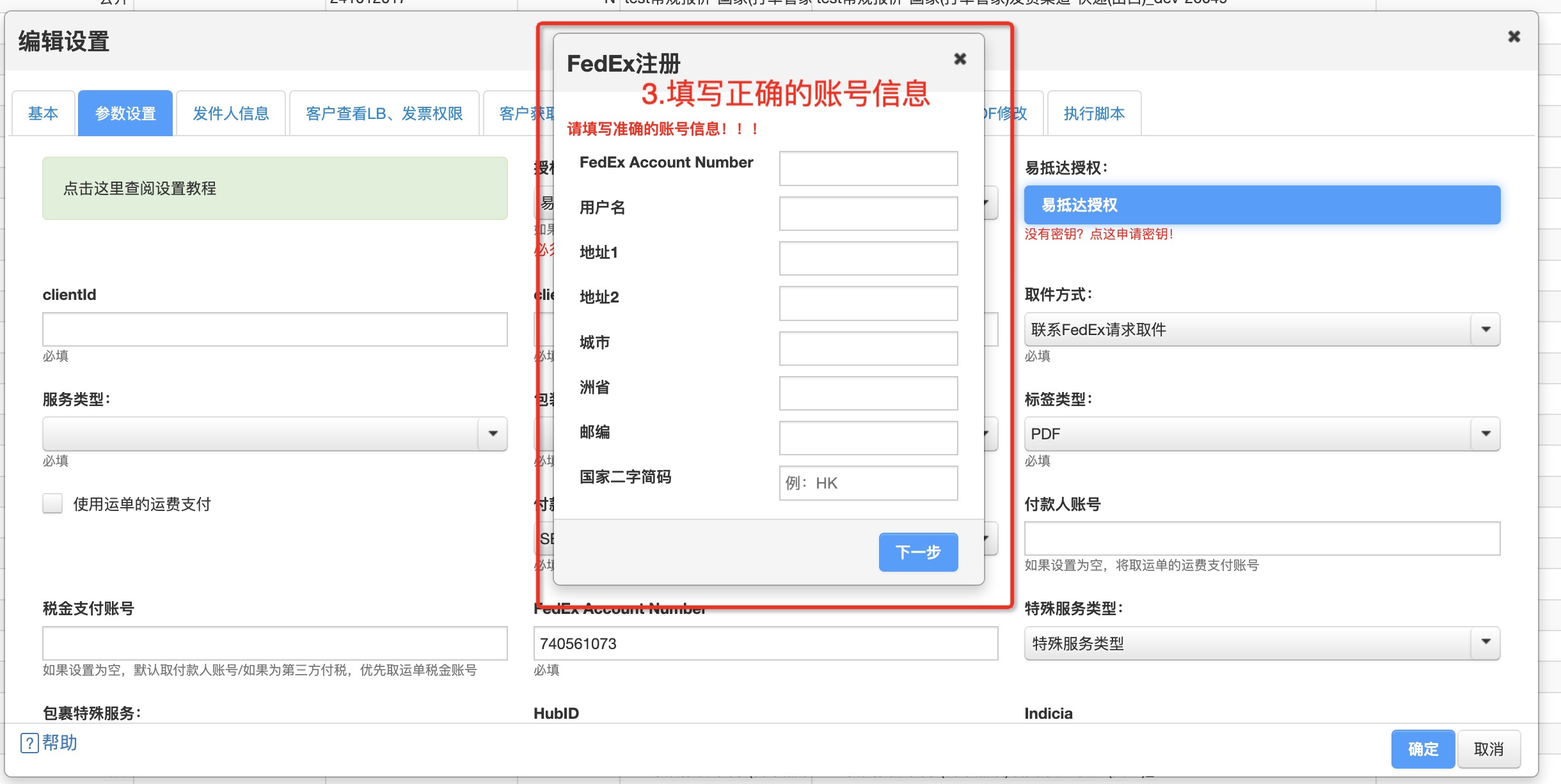This screenshot has width=1561, height=784.
Task: Click the 包裹特殊服务 label
Action: [x=92, y=713]
